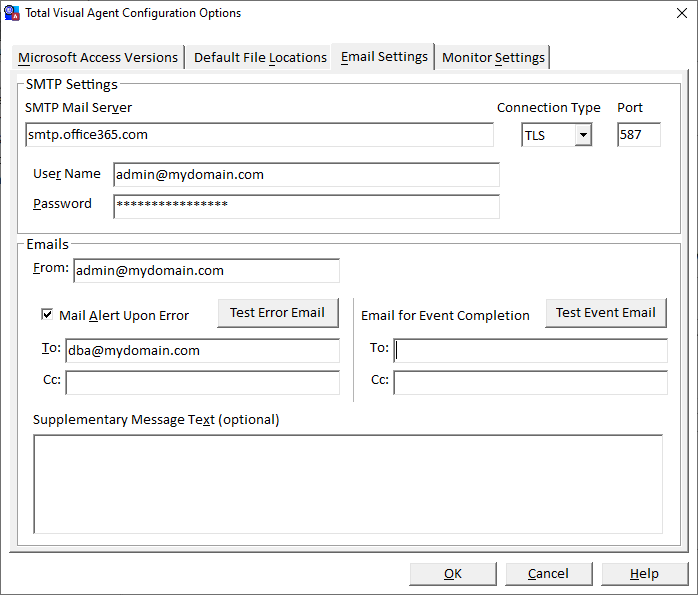Image resolution: width=698 pixels, height=595 pixels.
Task: Click the Cancel button
Action: [x=548, y=574]
